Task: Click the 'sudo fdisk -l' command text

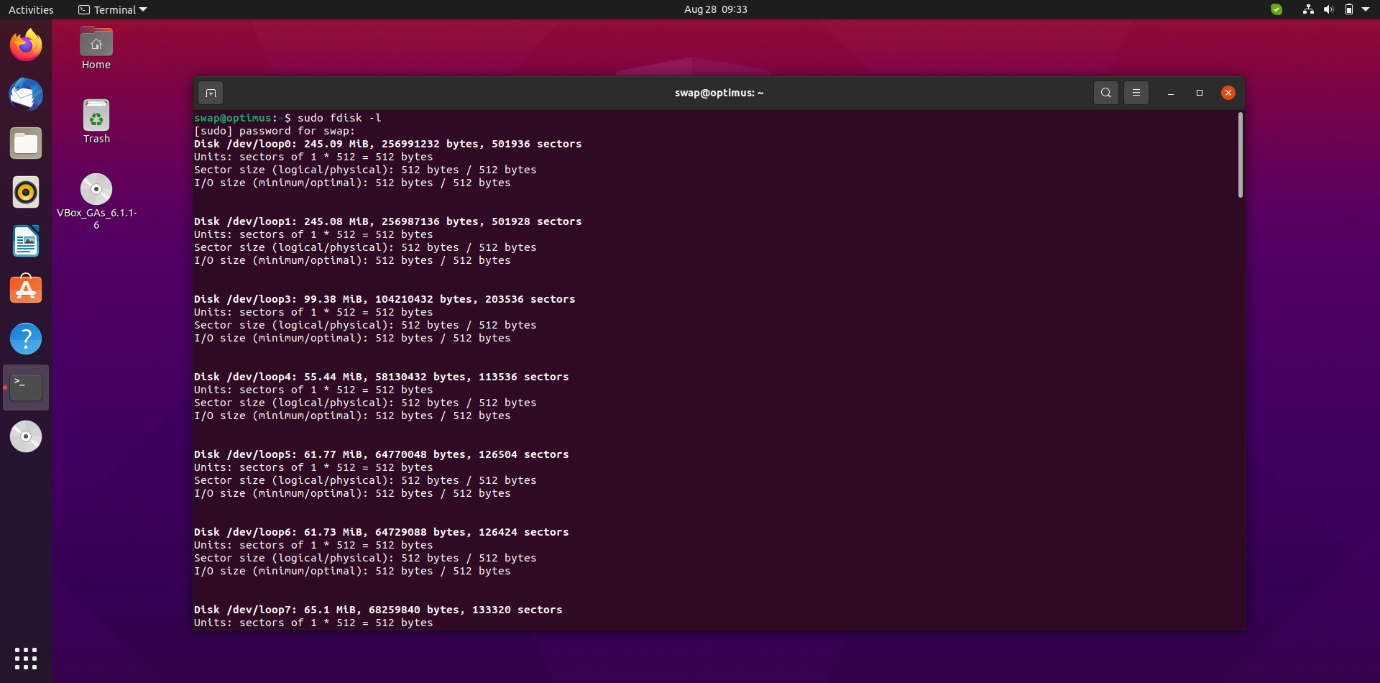Action: point(339,118)
